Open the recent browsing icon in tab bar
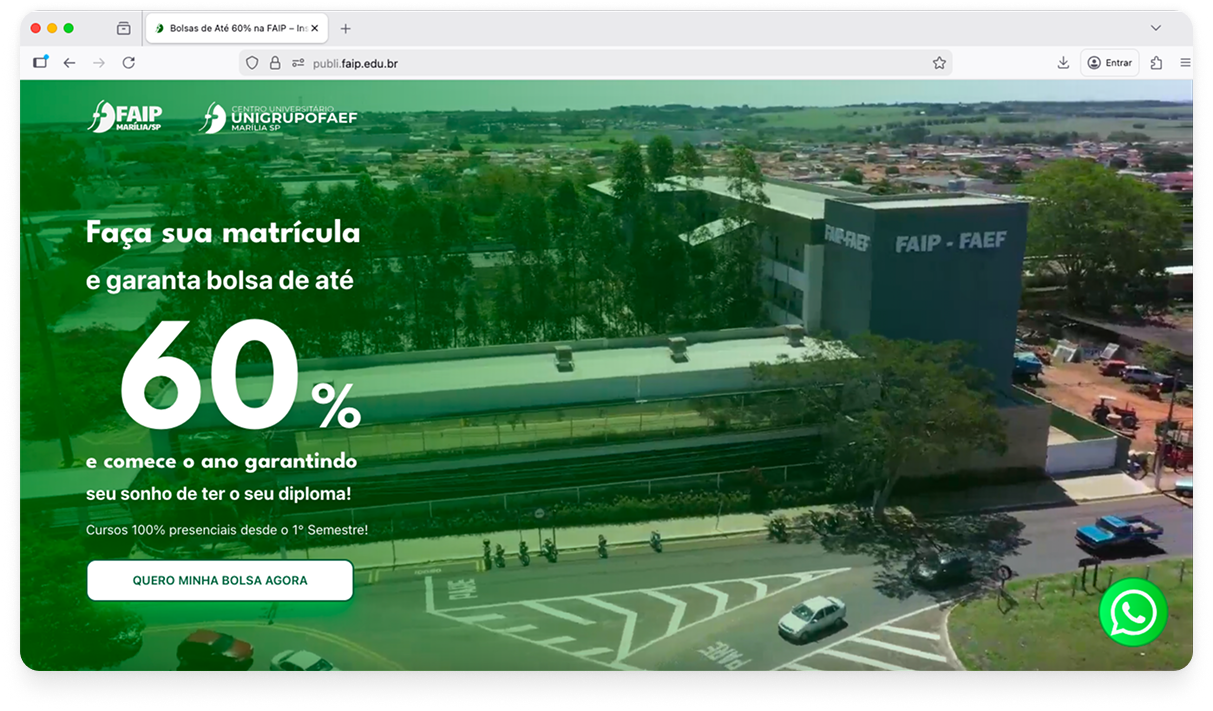The height and width of the screenshot is (711, 1213). [x=124, y=29]
